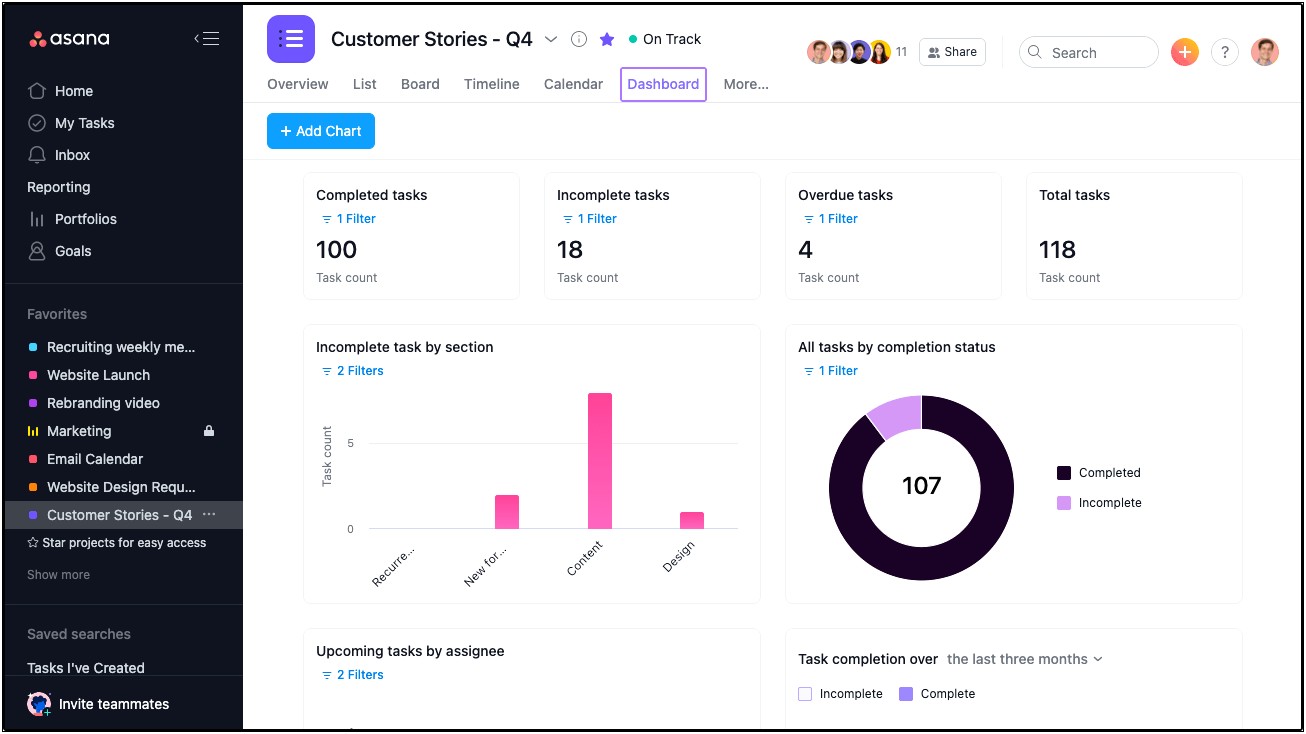Image resolution: width=1306 pixels, height=734 pixels.
Task: Open the Total tasks 118 card
Action: click(1134, 236)
